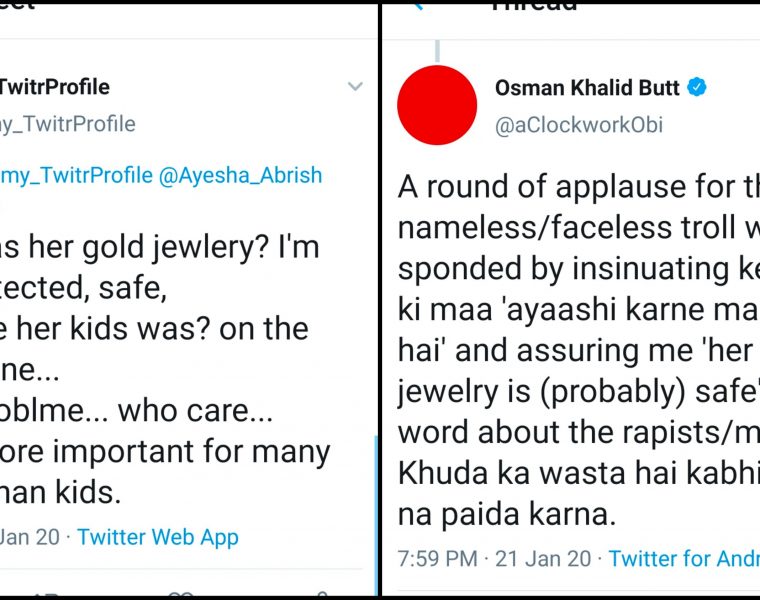The width and height of the screenshot is (760, 600).
Task: Select the bold TwitrProfile display name
Action: point(54,87)
